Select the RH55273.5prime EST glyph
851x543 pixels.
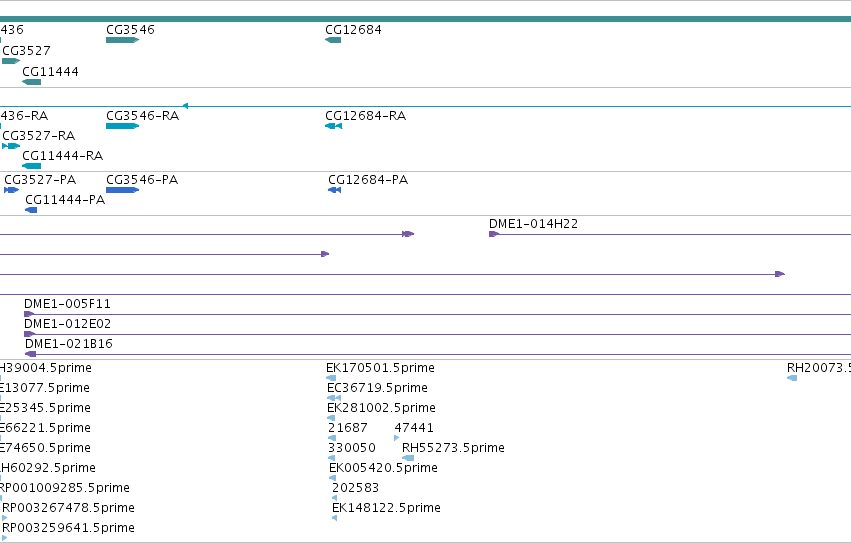(408, 458)
